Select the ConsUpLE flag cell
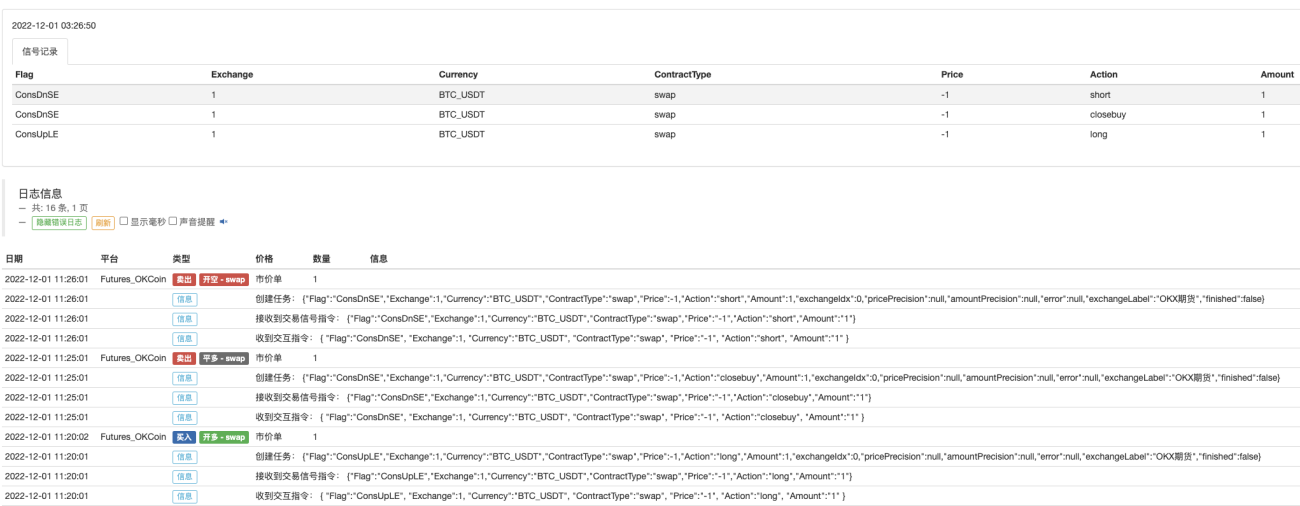 [x=37, y=134]
